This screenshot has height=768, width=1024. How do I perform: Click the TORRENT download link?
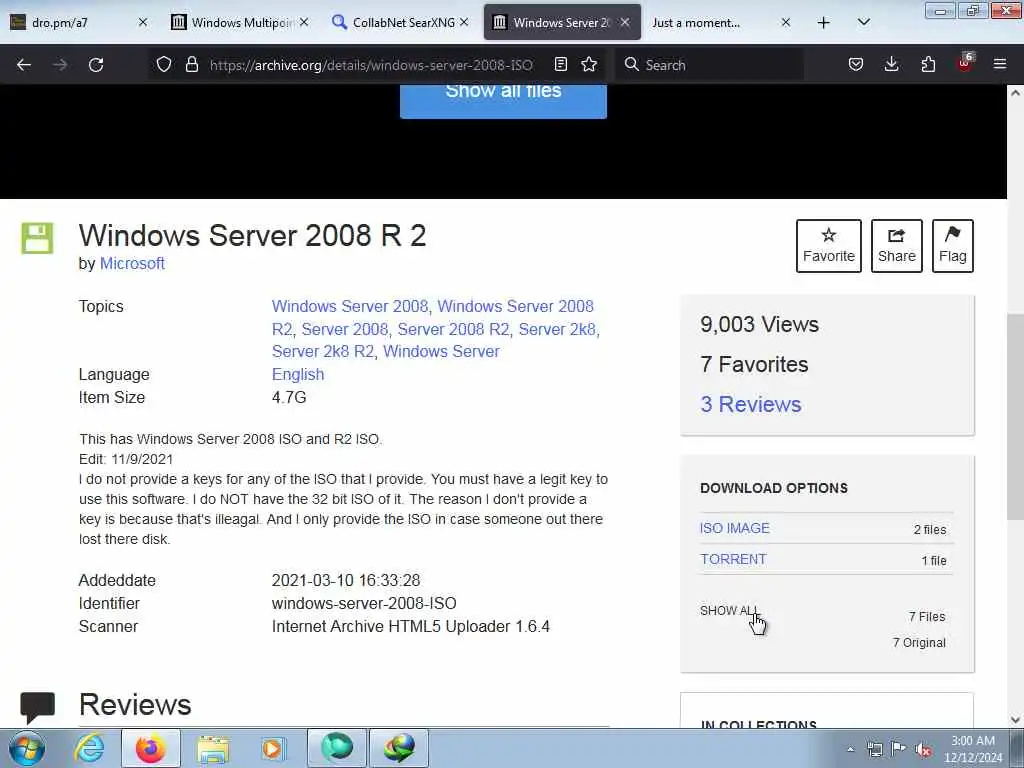tap(733, 560)
